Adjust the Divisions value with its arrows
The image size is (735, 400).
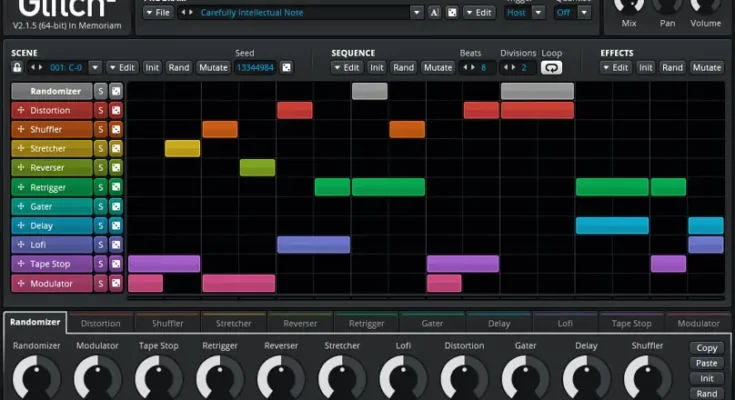point(509,68)
